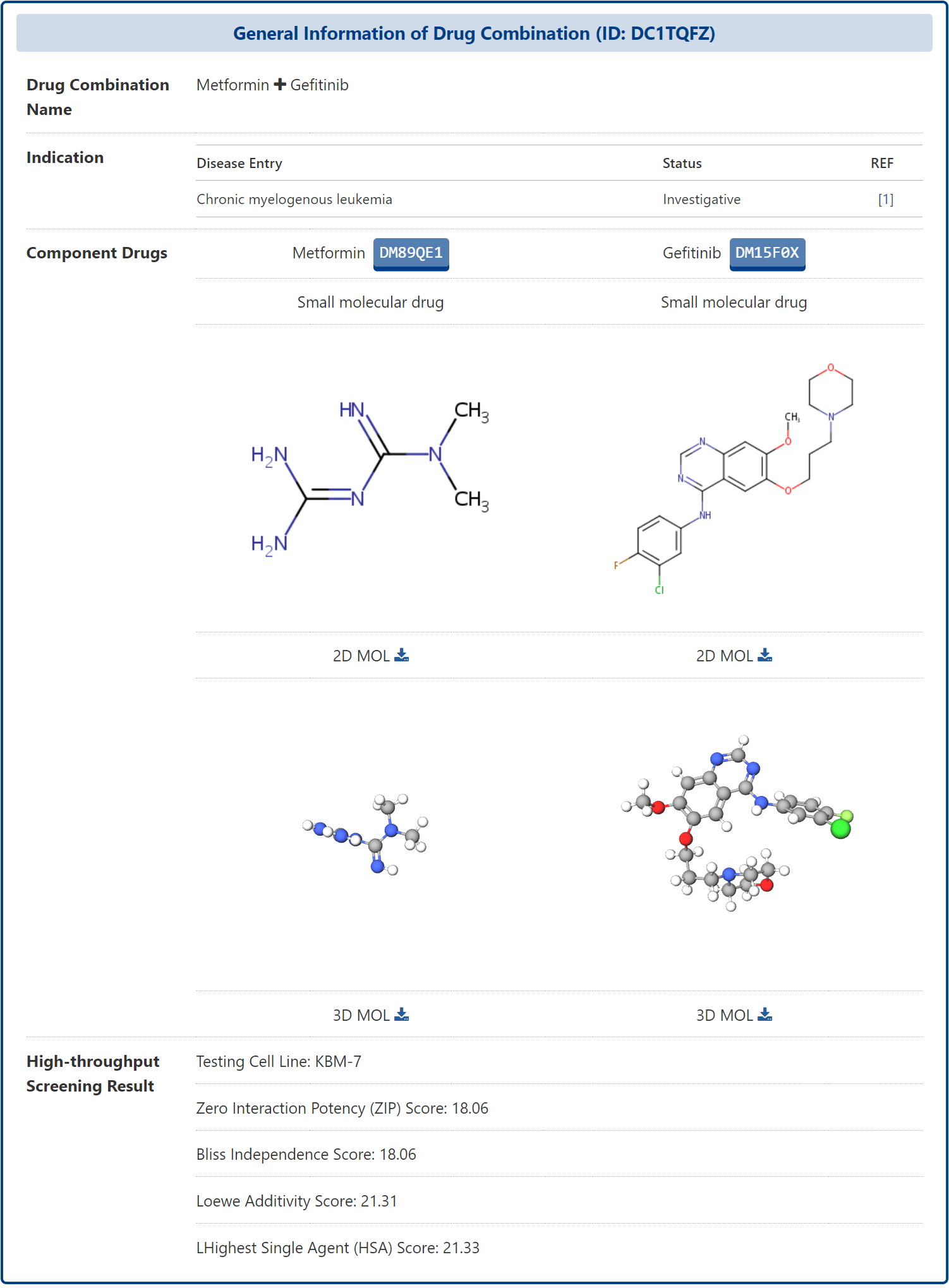
Task: Click the Gefitinib 3D MOL label
Action: pos(724,1015)
